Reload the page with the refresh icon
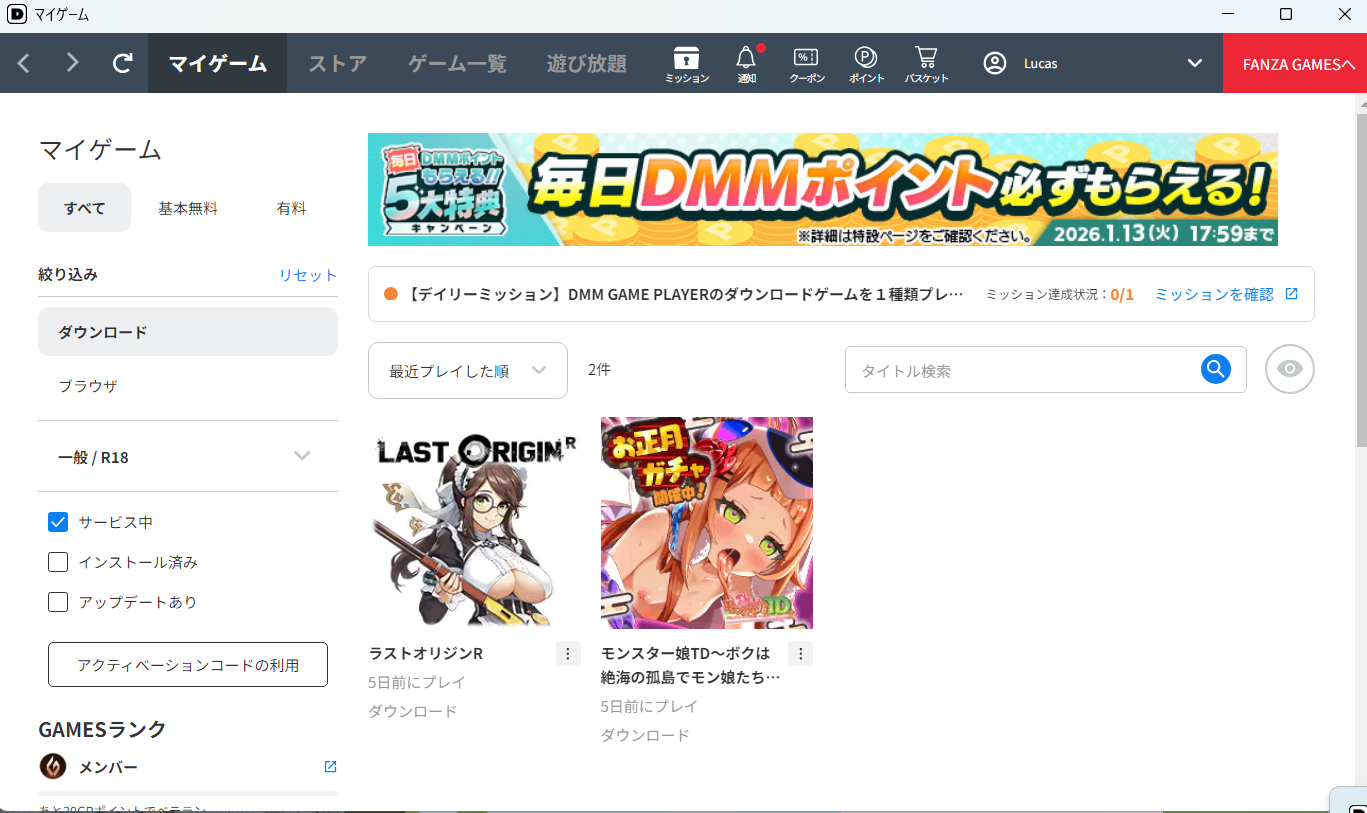The image size is (1367, 813). pos(122,63)
